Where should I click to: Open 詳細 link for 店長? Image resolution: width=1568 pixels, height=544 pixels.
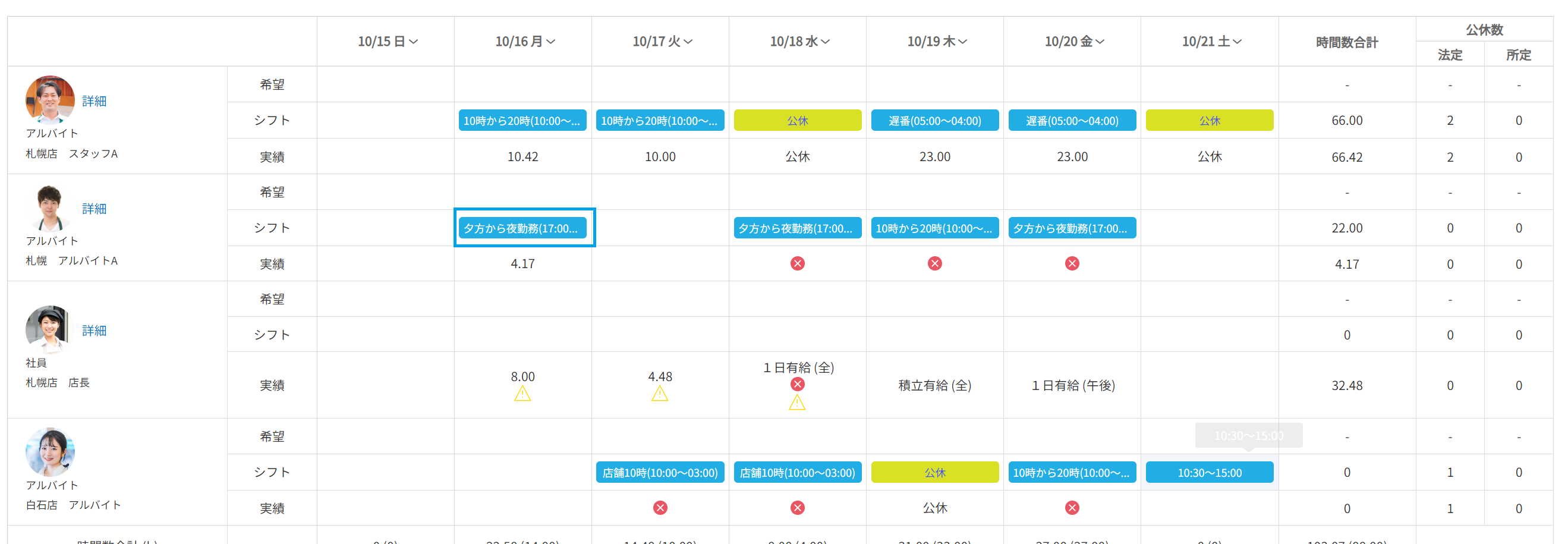[x=94, y=331]
